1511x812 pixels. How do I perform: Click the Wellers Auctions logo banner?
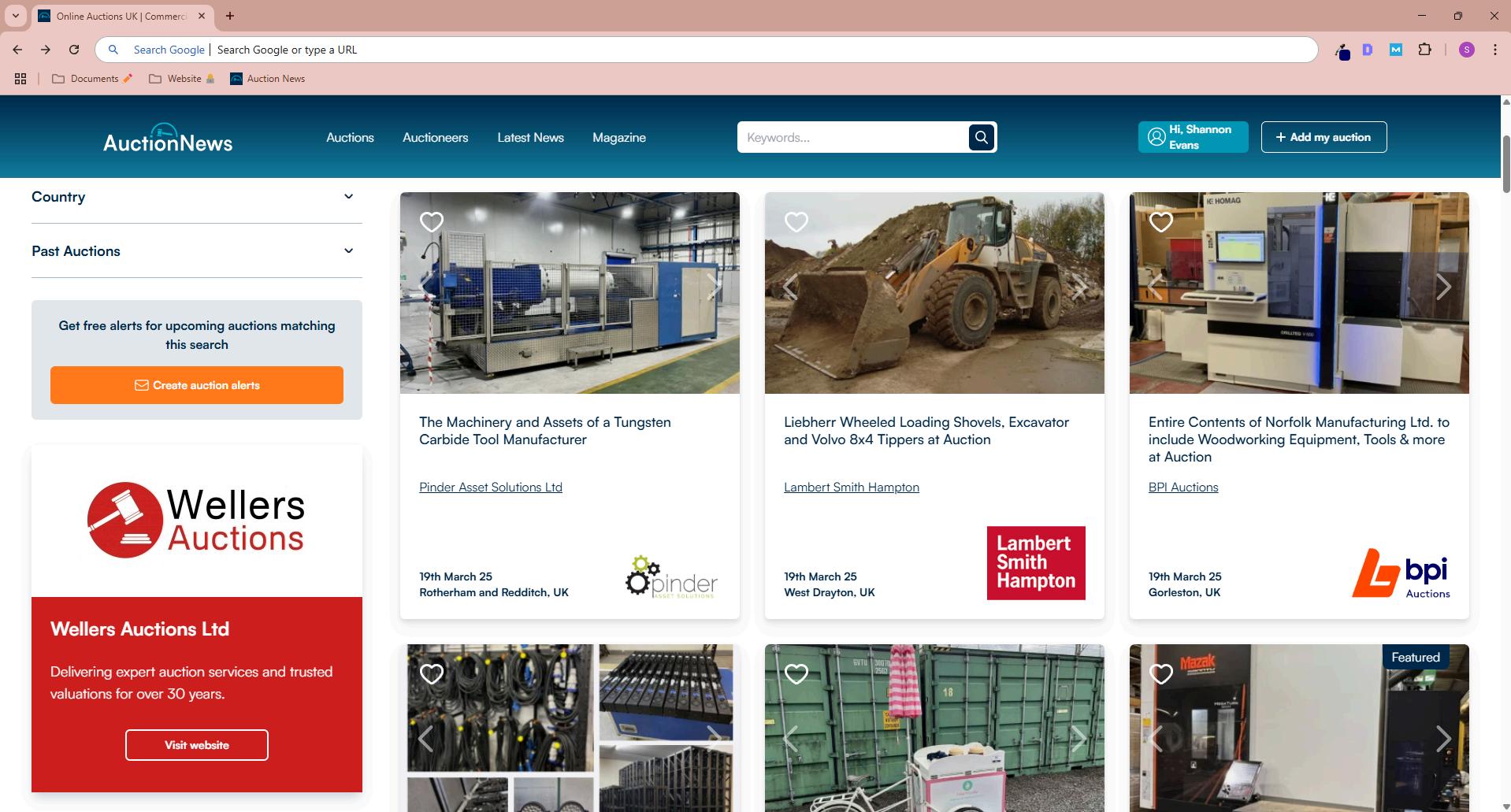pyautogui.click(x=197, y=521)
